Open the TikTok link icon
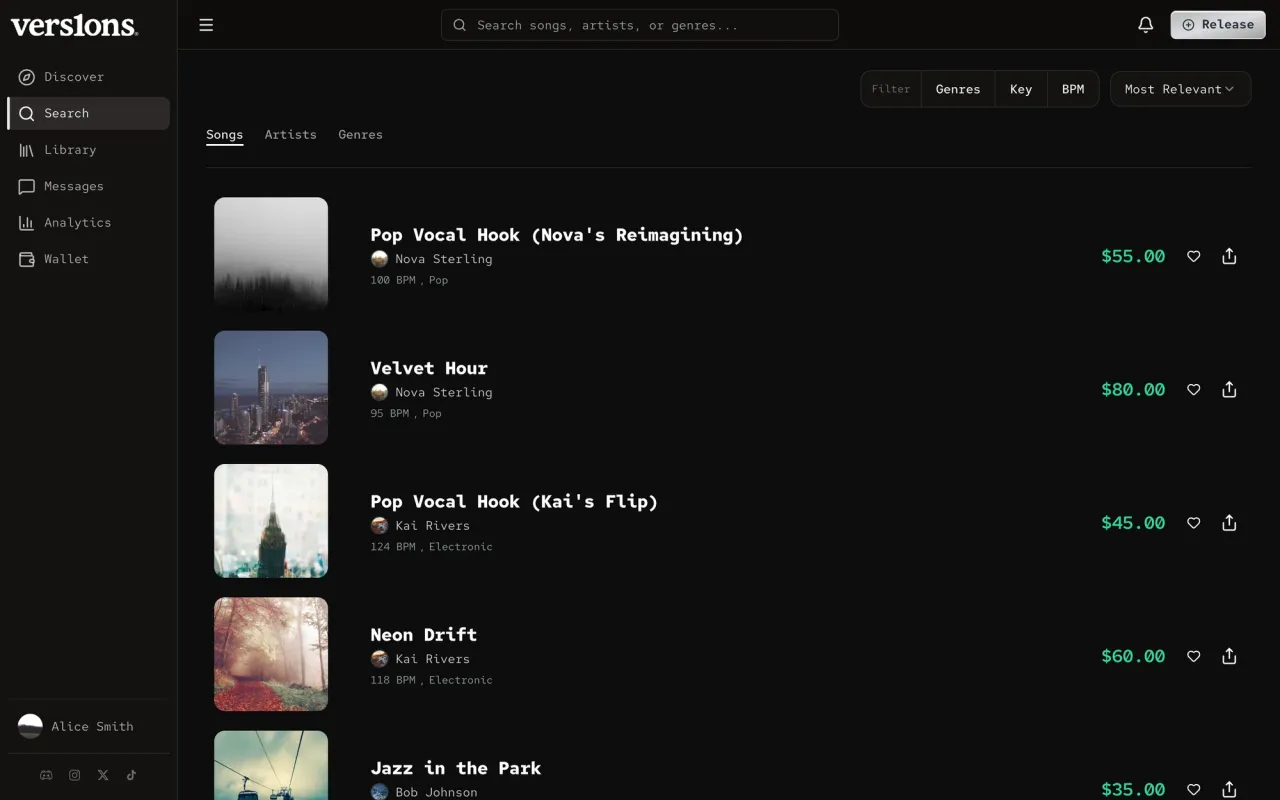1280x800 pixels. pos(131,775)
